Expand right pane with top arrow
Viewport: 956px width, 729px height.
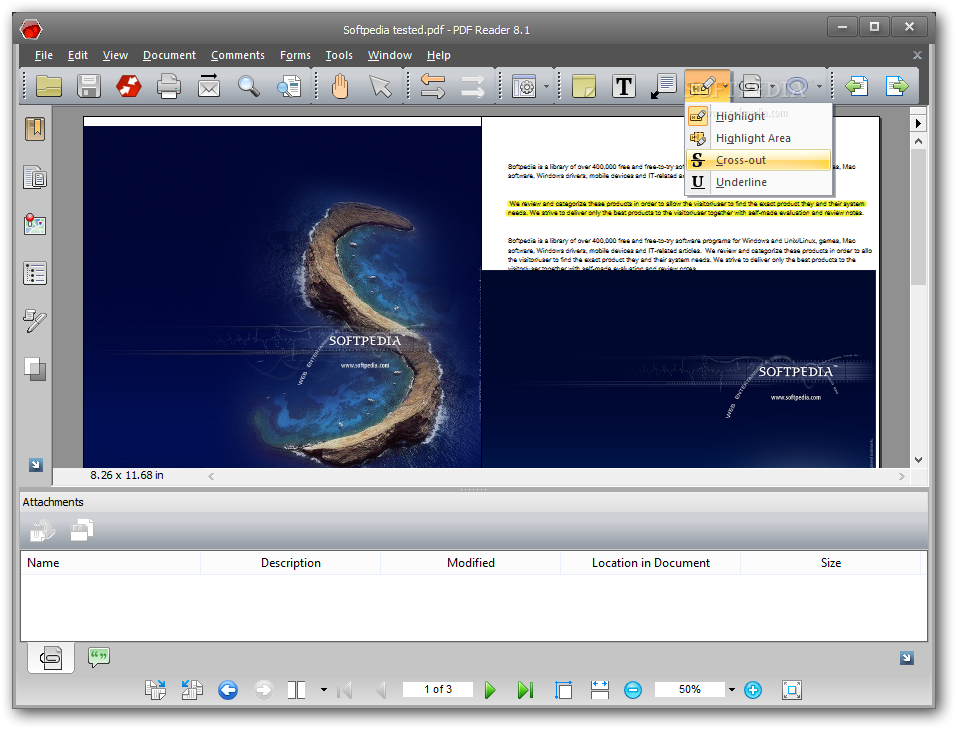[918, 124]
